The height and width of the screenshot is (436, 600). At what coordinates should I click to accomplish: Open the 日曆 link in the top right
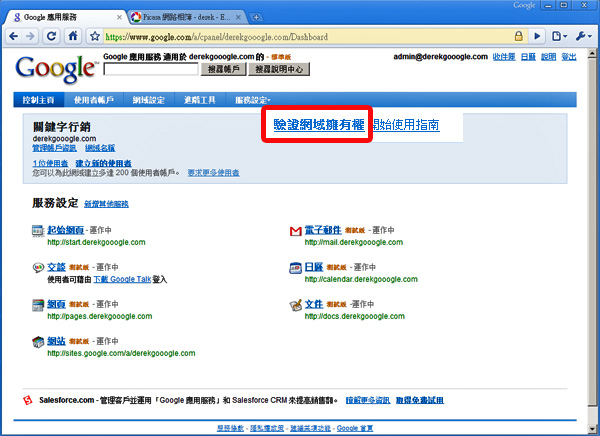528,57
